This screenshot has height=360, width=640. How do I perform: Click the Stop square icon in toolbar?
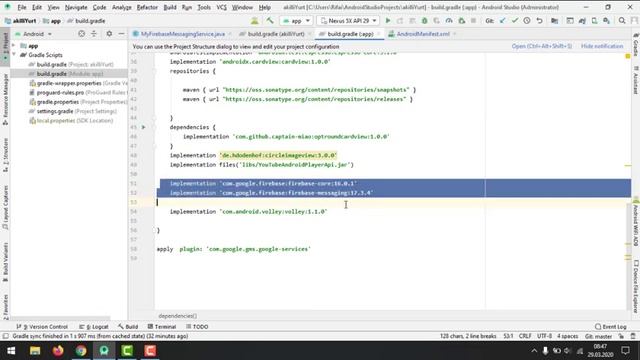(x=473, y=21)
